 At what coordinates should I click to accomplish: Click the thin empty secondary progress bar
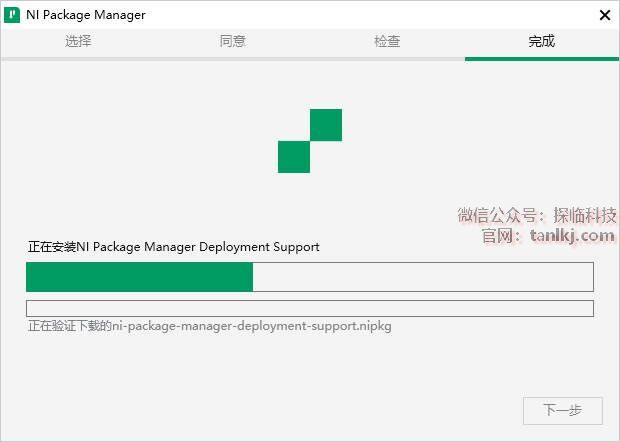tap(310, 308)
